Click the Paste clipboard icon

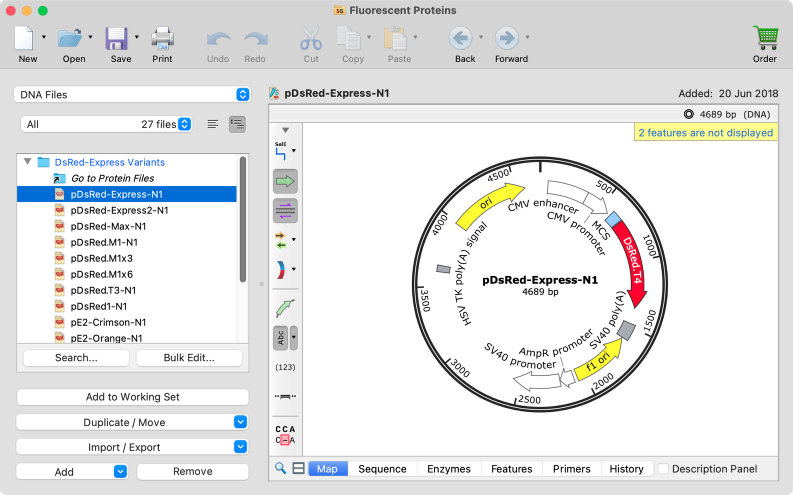click(x=395, y=38)
